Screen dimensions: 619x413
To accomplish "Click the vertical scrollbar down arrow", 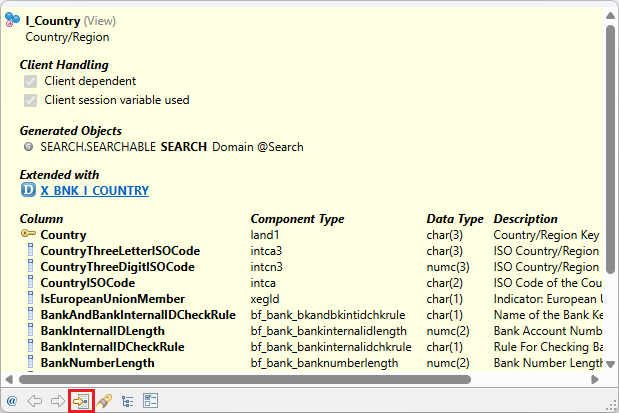I will click(610, 364).
